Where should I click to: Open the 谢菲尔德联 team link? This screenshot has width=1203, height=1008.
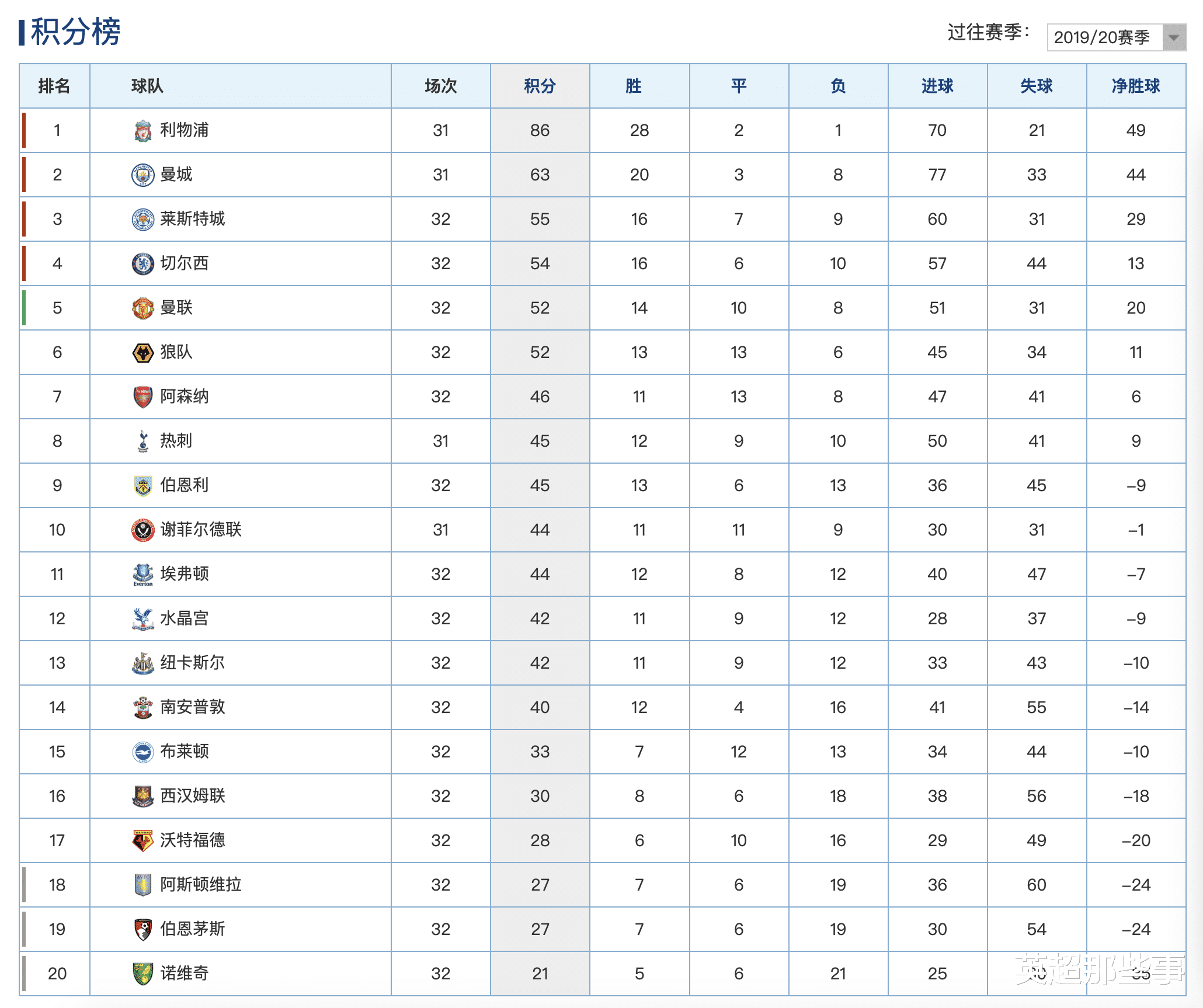tap(201, 530)
